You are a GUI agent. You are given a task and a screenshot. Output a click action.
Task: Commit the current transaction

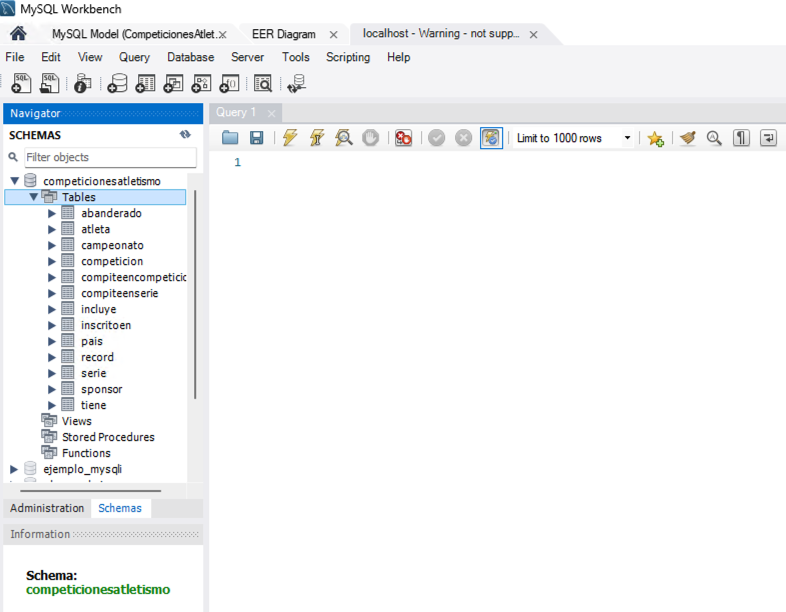click(x=437, y=137)
